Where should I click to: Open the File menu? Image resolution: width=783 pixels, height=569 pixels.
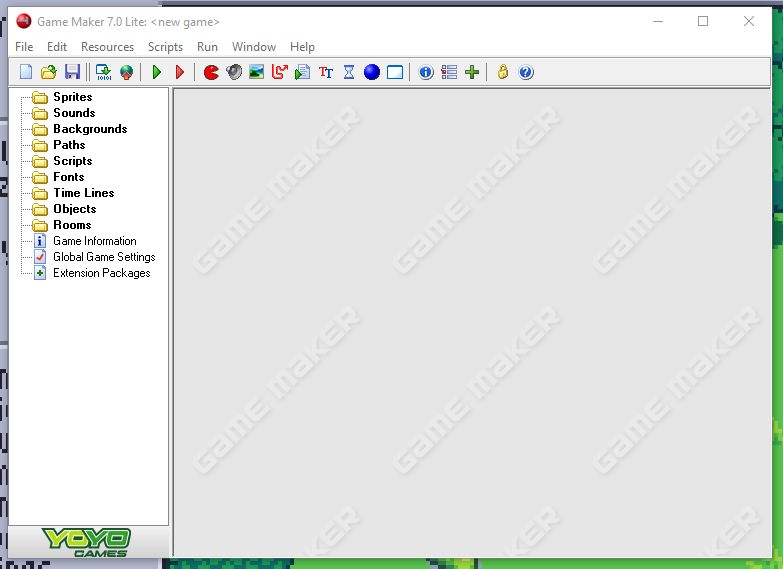(24, 46)
